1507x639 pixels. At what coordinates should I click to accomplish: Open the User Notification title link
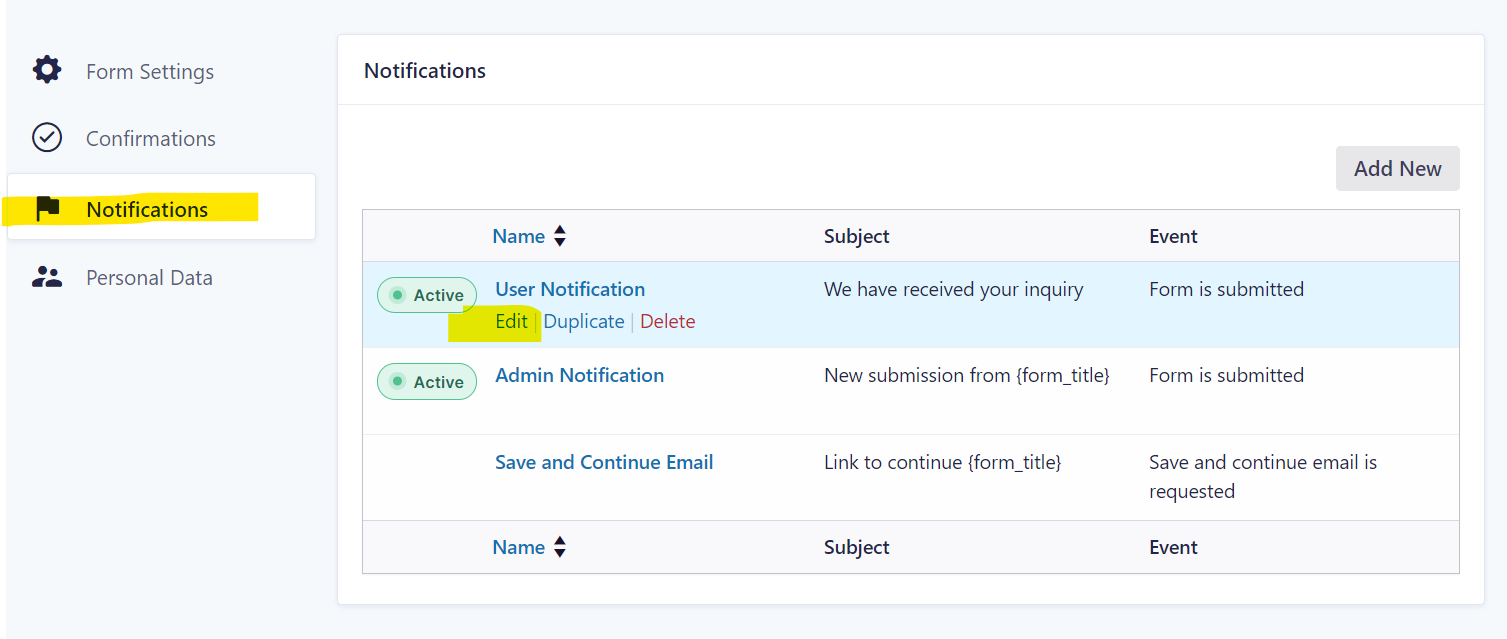coord(570,289)
